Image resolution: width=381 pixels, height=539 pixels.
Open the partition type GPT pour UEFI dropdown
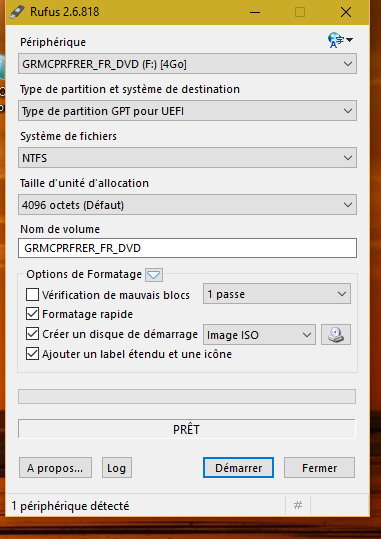[x=187, y=111]
